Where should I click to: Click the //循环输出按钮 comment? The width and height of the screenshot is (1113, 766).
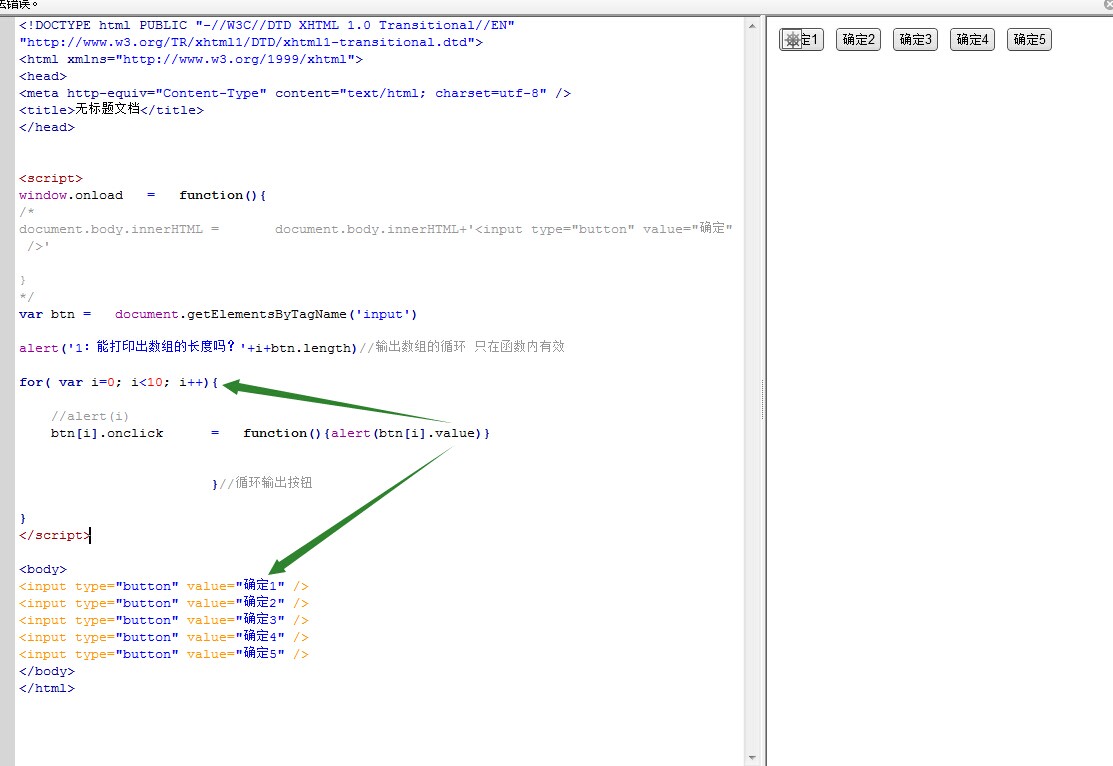click(x=265, y=483)
